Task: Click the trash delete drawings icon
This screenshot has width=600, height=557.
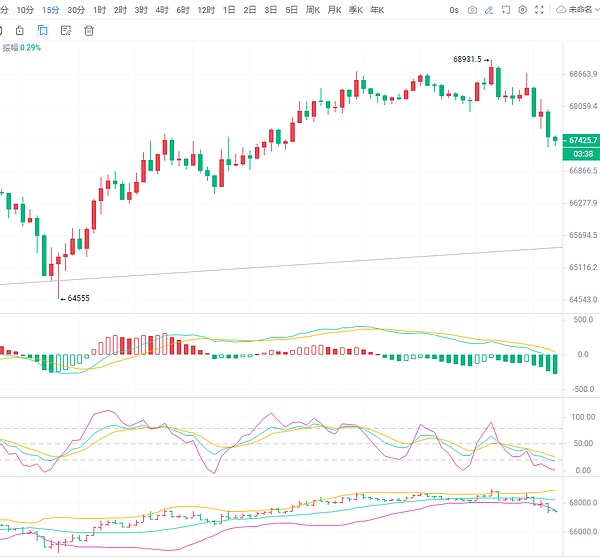Action: pyautogui.click(x=89, y=30)
